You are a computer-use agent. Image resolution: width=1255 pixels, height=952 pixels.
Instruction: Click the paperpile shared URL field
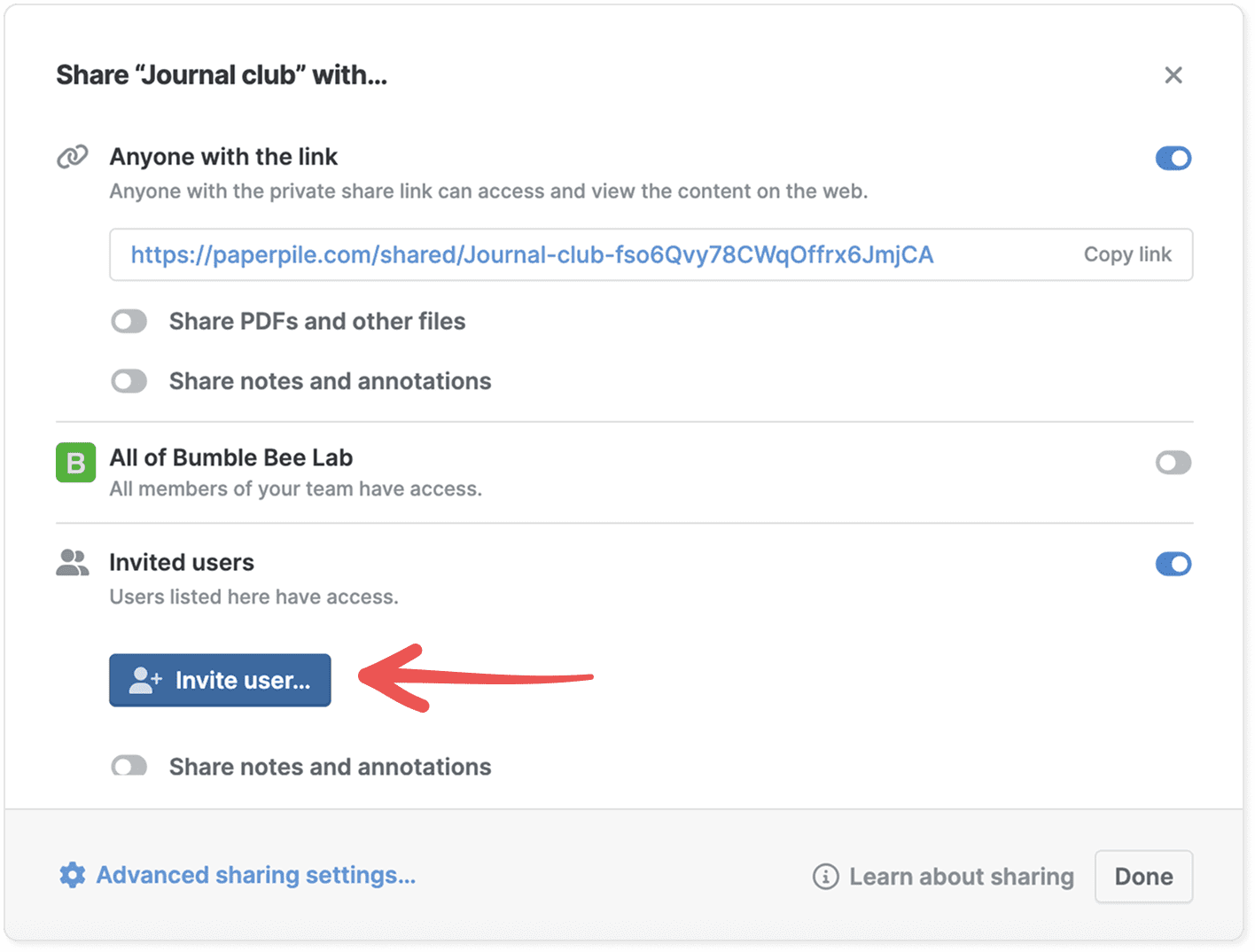point(532,254)
